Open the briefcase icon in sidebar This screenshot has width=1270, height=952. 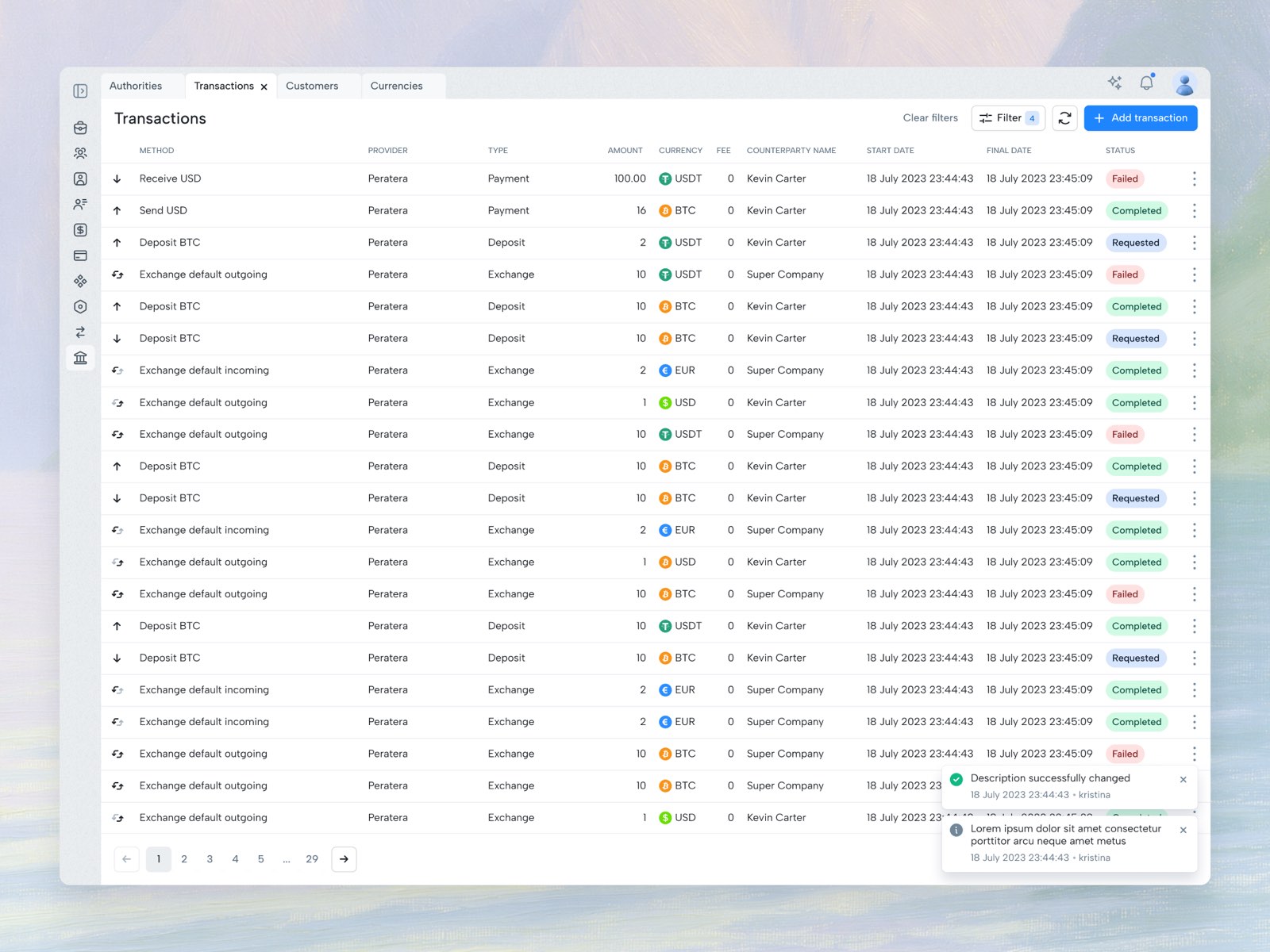pyautogui.click(x=80, y=128)
